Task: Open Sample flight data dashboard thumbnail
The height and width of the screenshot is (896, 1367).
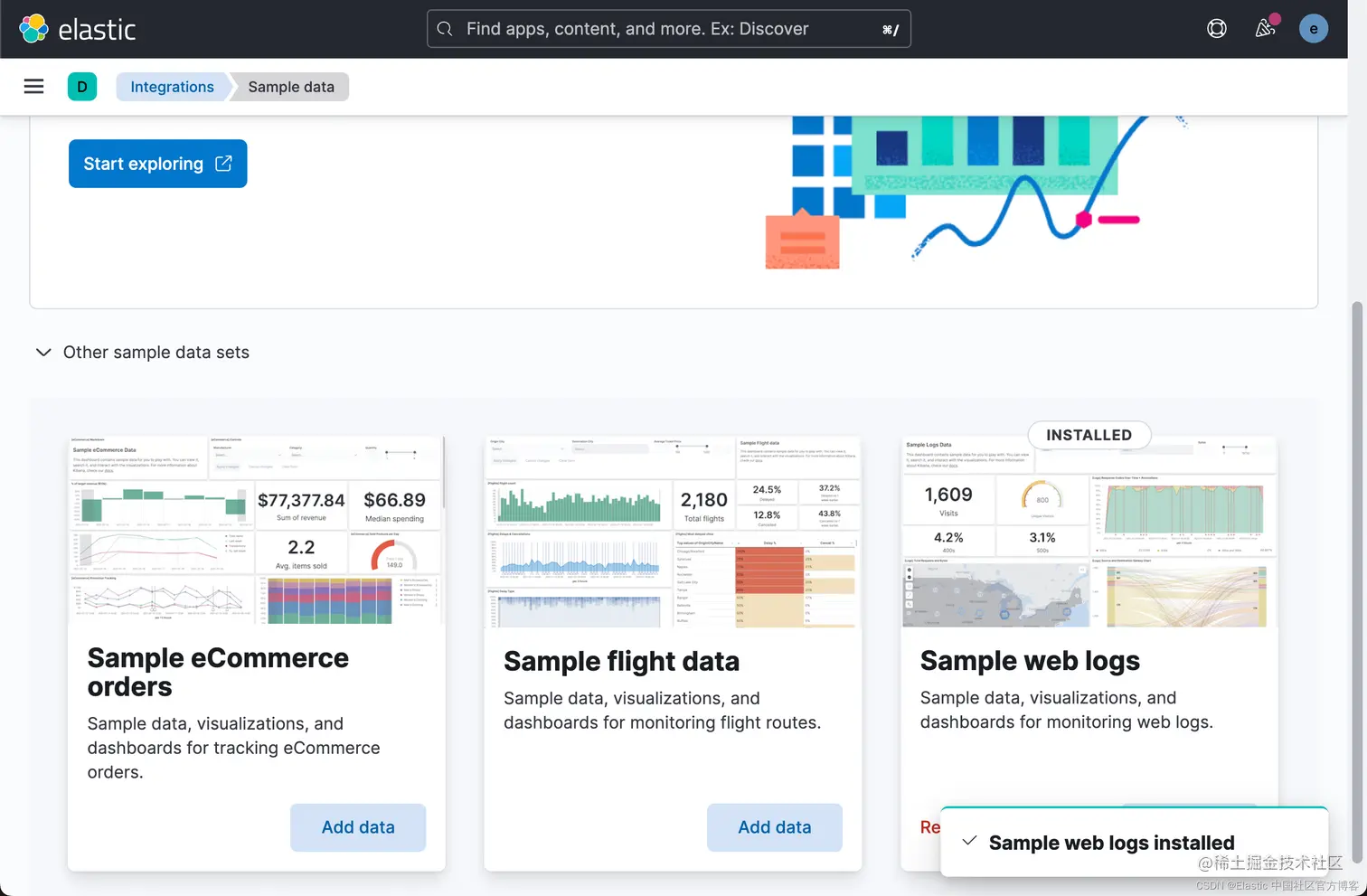Action: click(x=673, y=531)
